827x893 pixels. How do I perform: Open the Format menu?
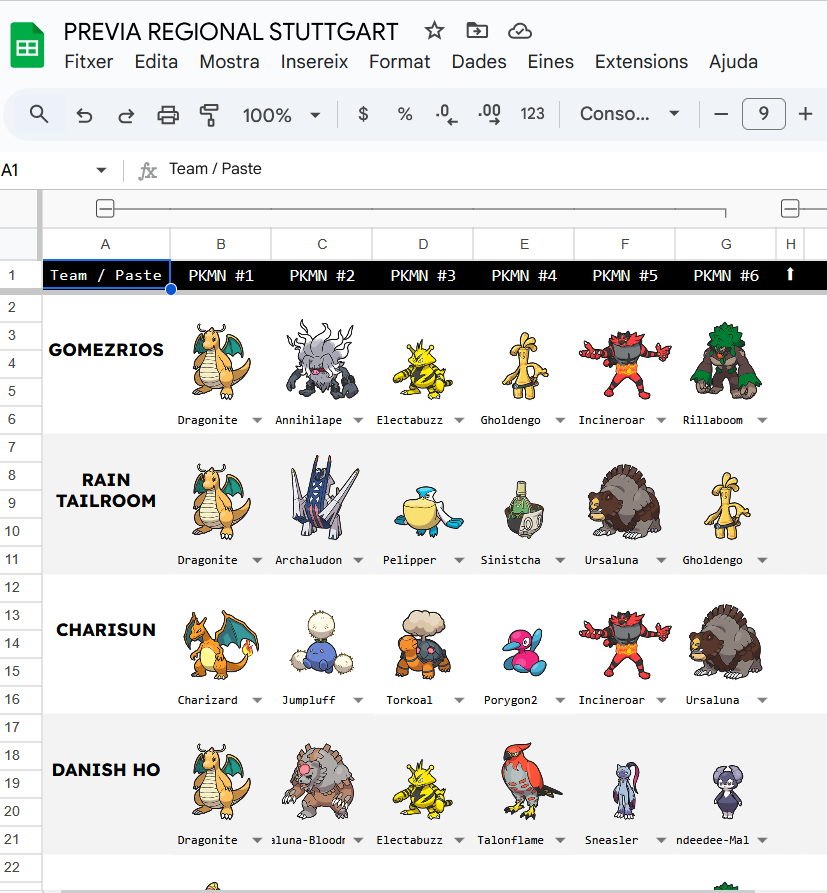pos(399,62)
